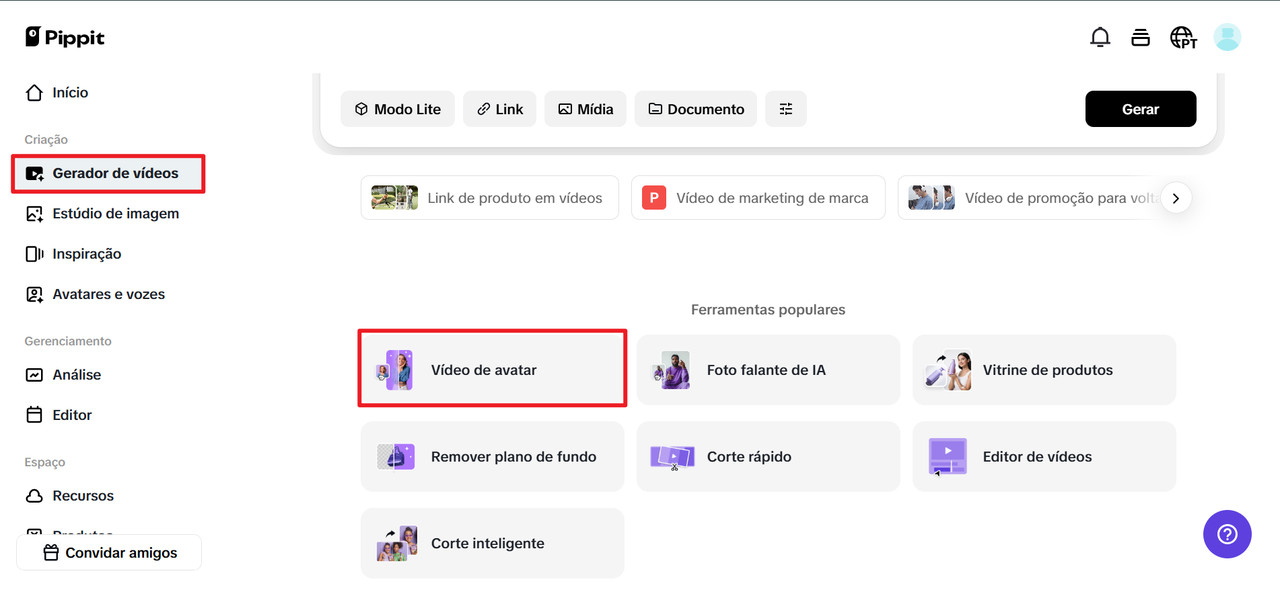The image size is (1280, 598).
Task: Click the notification bell icon
Action: tap(1099, 38)
